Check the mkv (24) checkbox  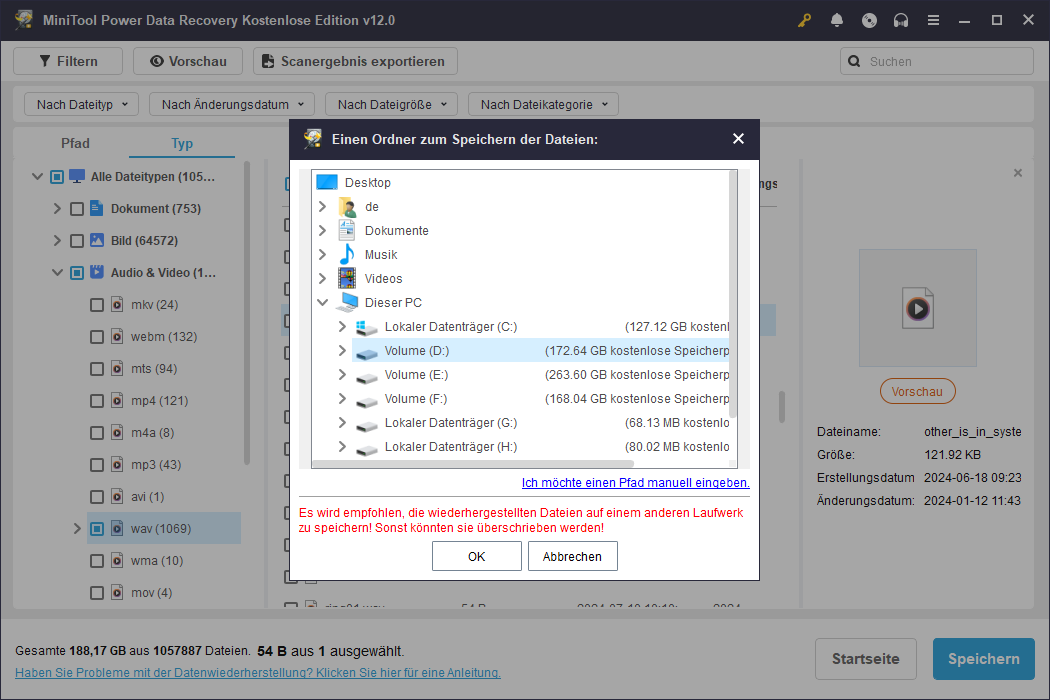[97, 305]
